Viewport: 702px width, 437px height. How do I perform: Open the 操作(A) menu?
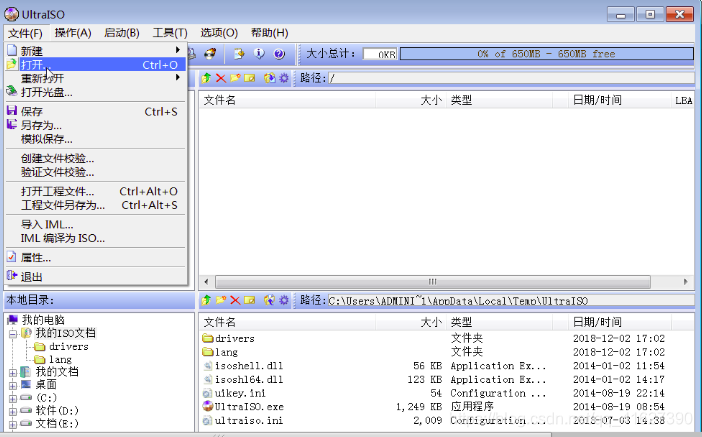(x=73, y=33)
